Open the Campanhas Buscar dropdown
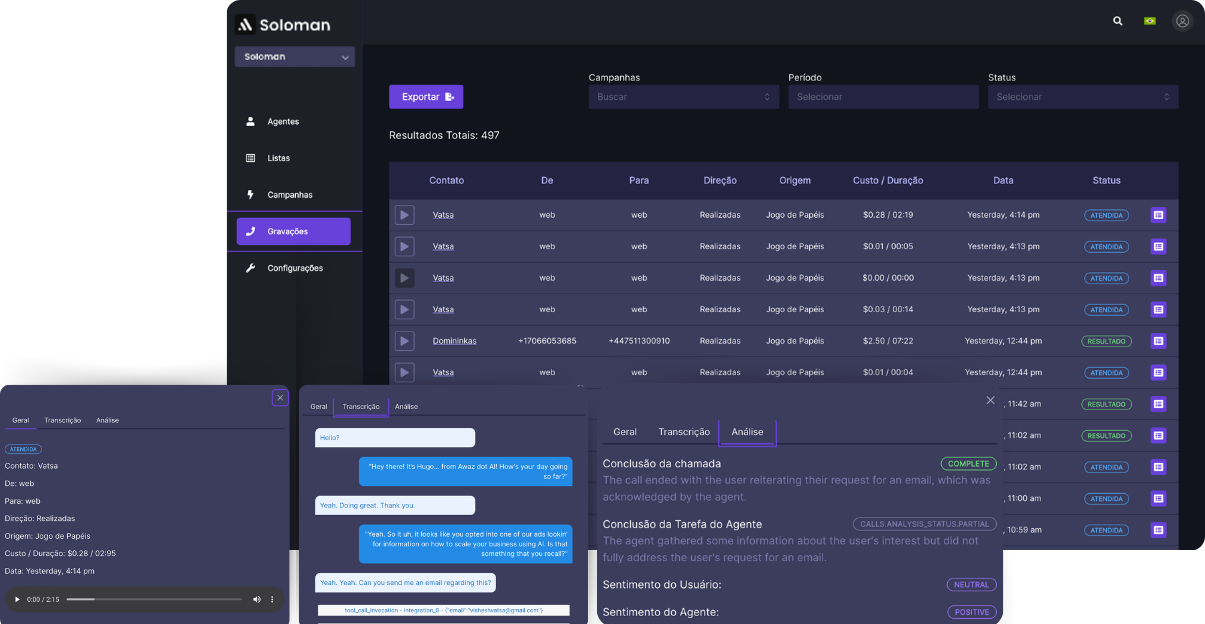Screen dimensions: 1205x624 coord(683,97)
